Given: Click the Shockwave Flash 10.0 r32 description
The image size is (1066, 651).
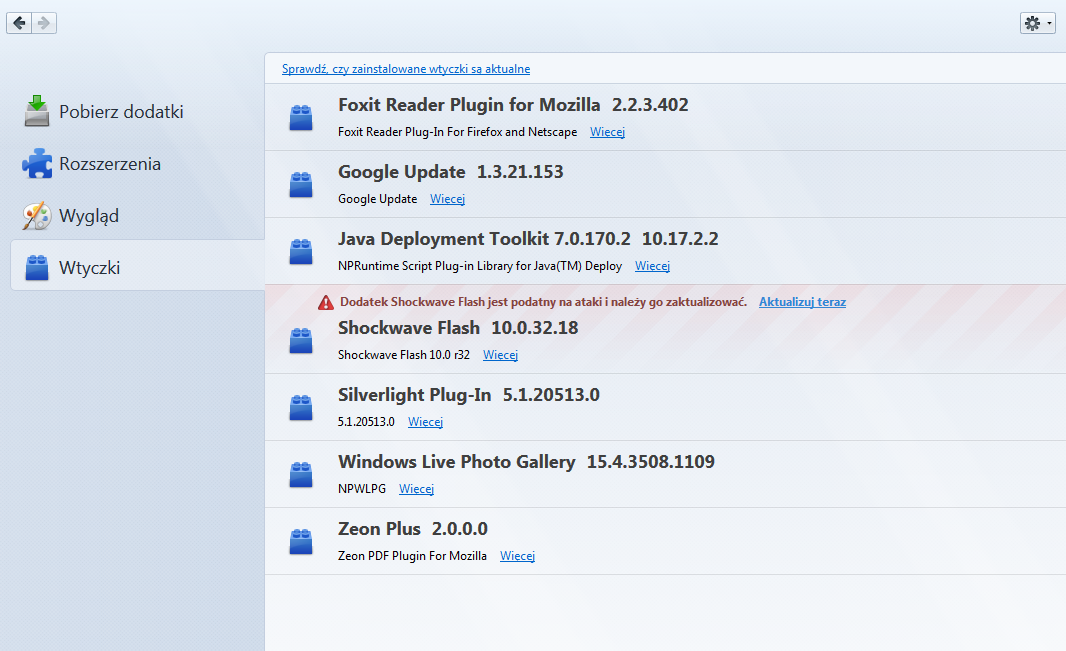Looking at the screenshot, I should (404, 355).
